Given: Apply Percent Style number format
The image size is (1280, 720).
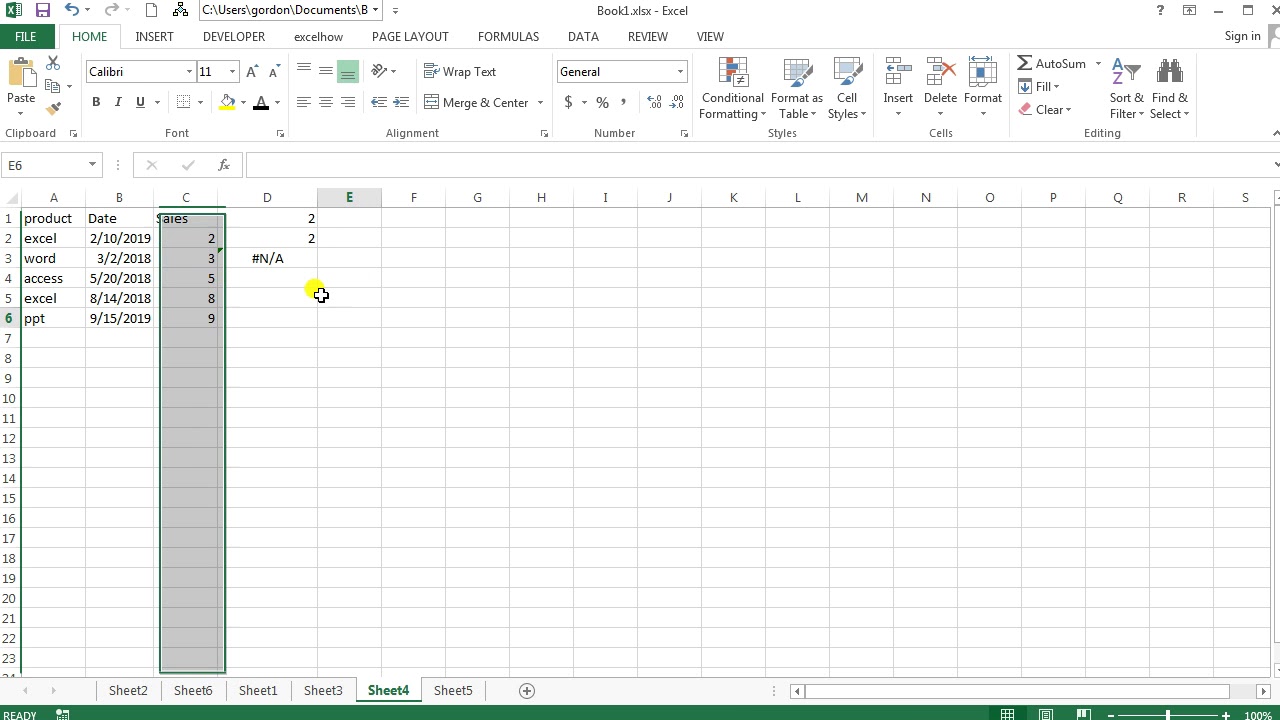Looking at the screenshot, I should [x=602, y=102].
